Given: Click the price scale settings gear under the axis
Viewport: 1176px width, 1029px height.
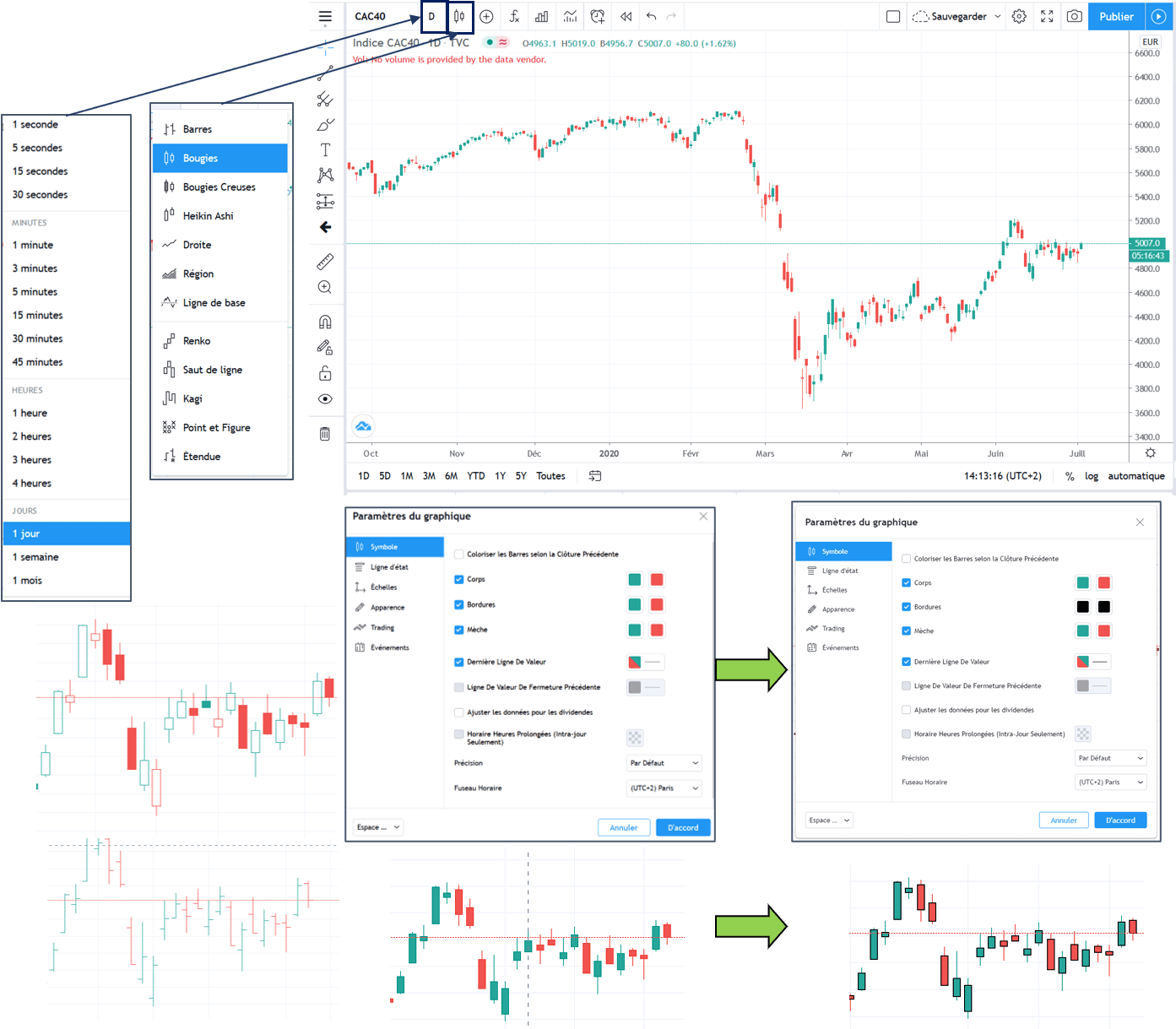Looking at the screenshot, I should tap(1150, 453).
